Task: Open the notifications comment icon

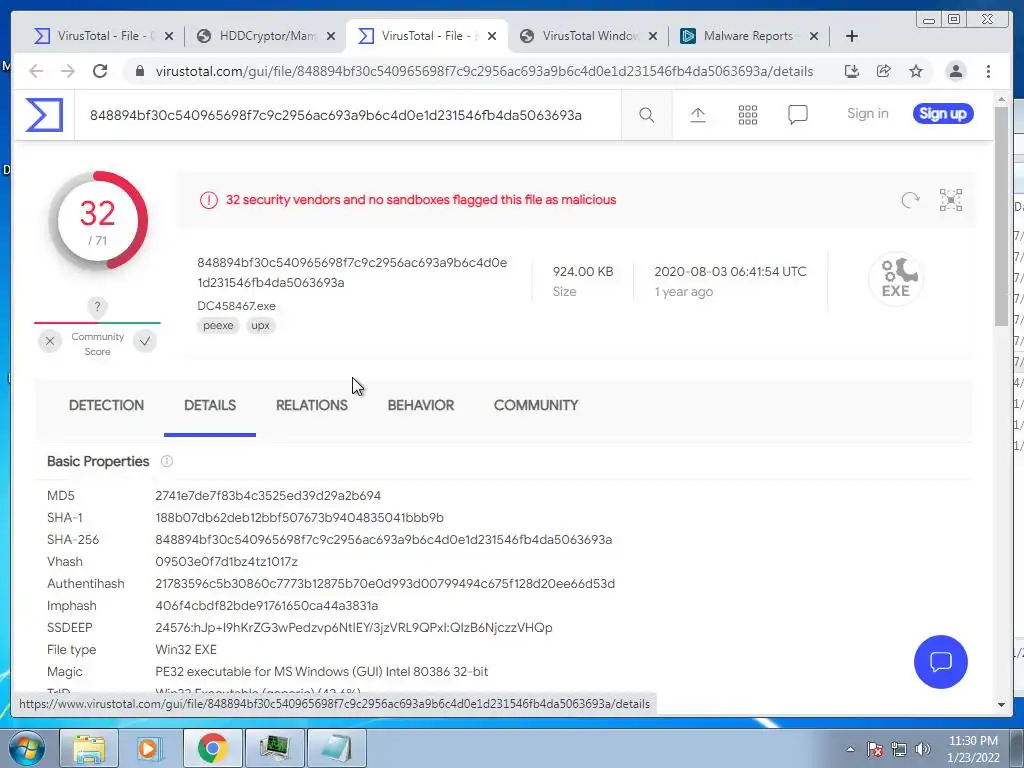Action: pyautogui.click(x=797, y=115)
